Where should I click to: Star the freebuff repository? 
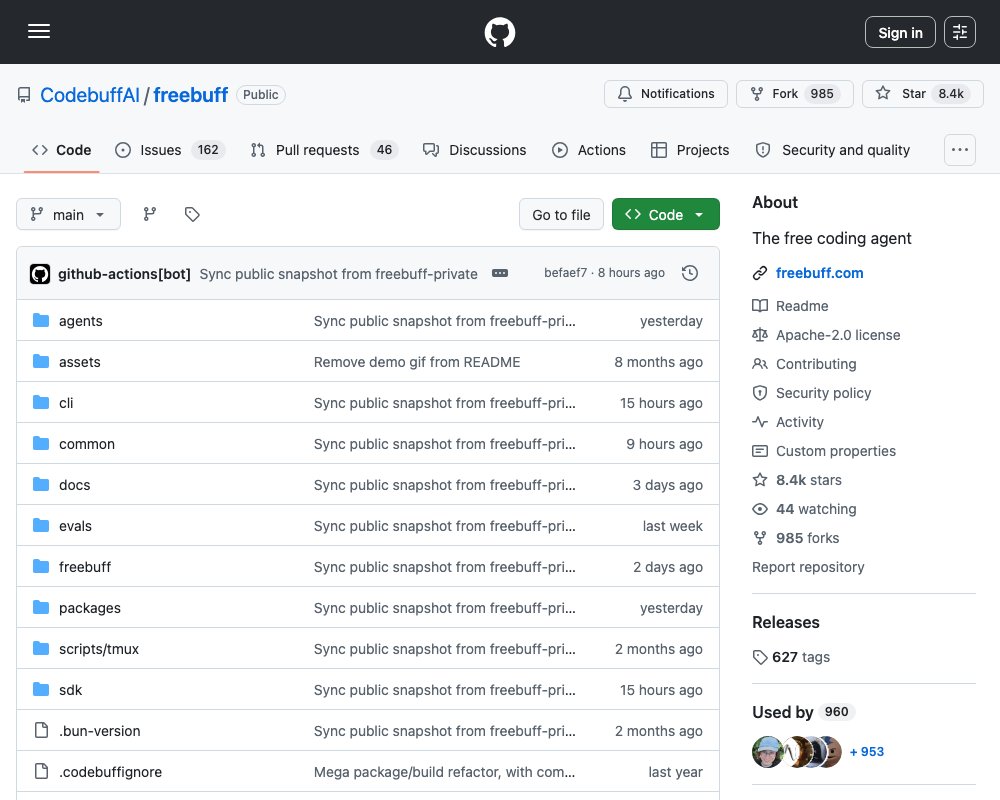click(922, 94)
